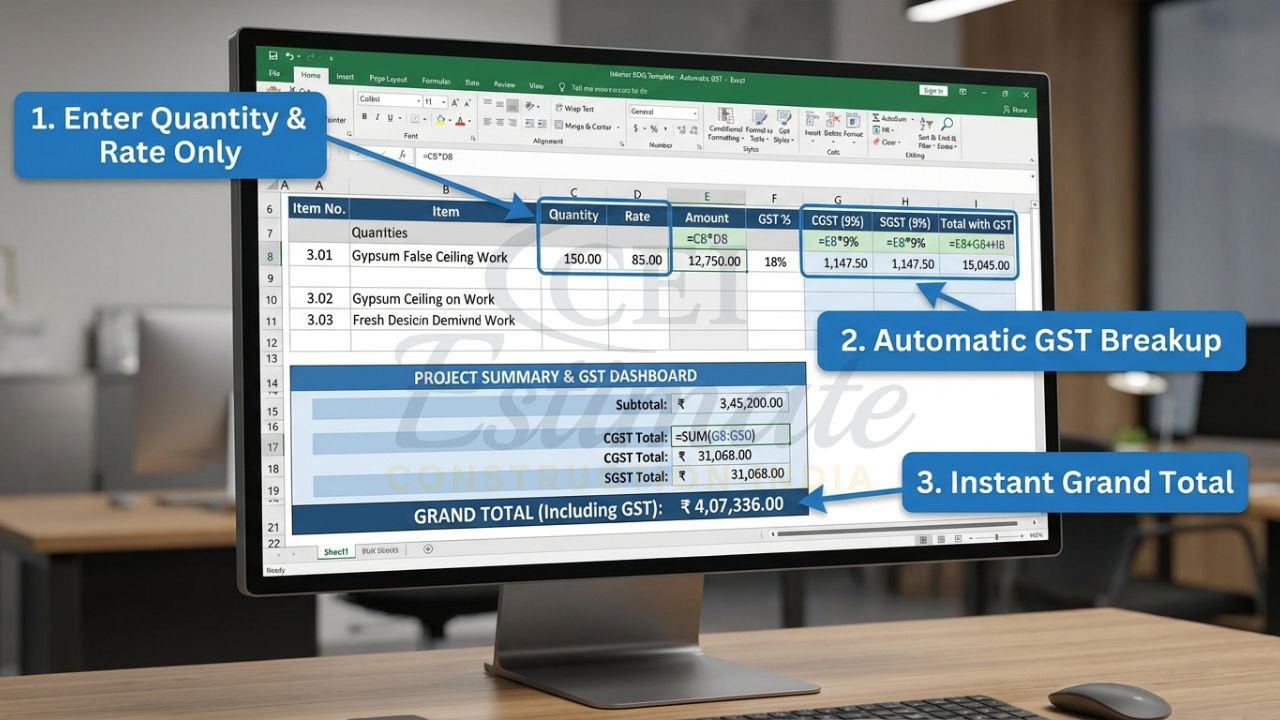Toggle italic formatting
Viewport: 1280px width, 720px height.
tap(377, 116)
